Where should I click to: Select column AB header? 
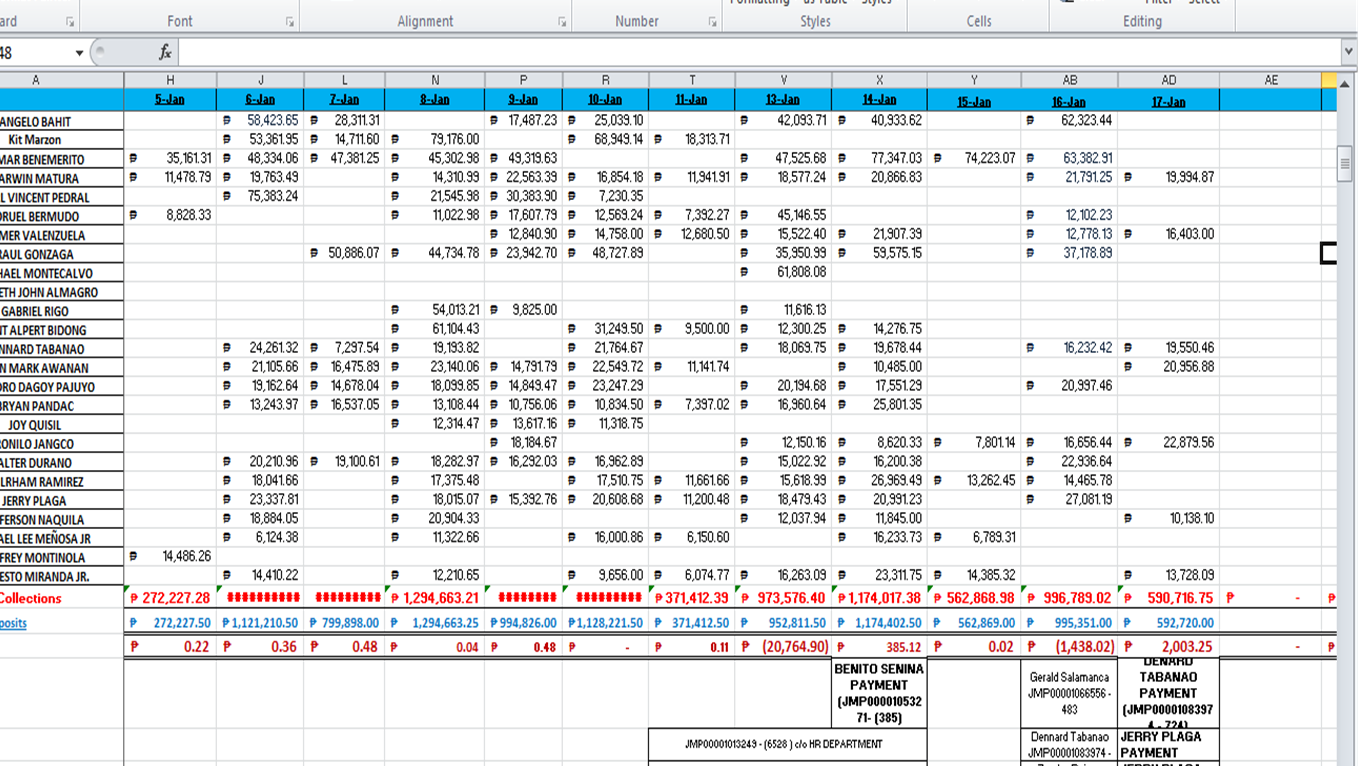coord(1069,80)
